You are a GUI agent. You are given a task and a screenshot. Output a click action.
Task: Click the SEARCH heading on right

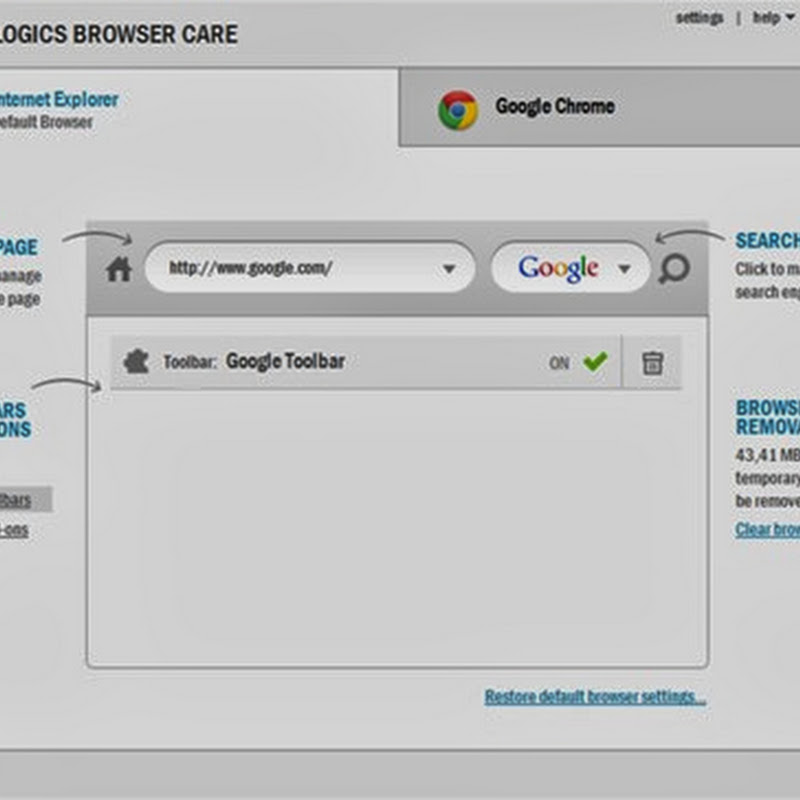pos(767,241)
